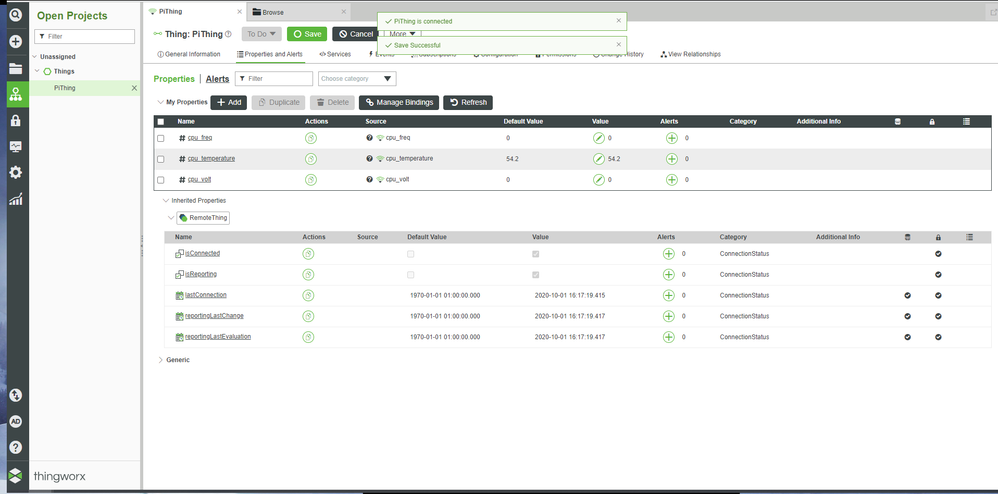
Task: Click the action icon for reportingLastChange row
Action: click(308, 316)
